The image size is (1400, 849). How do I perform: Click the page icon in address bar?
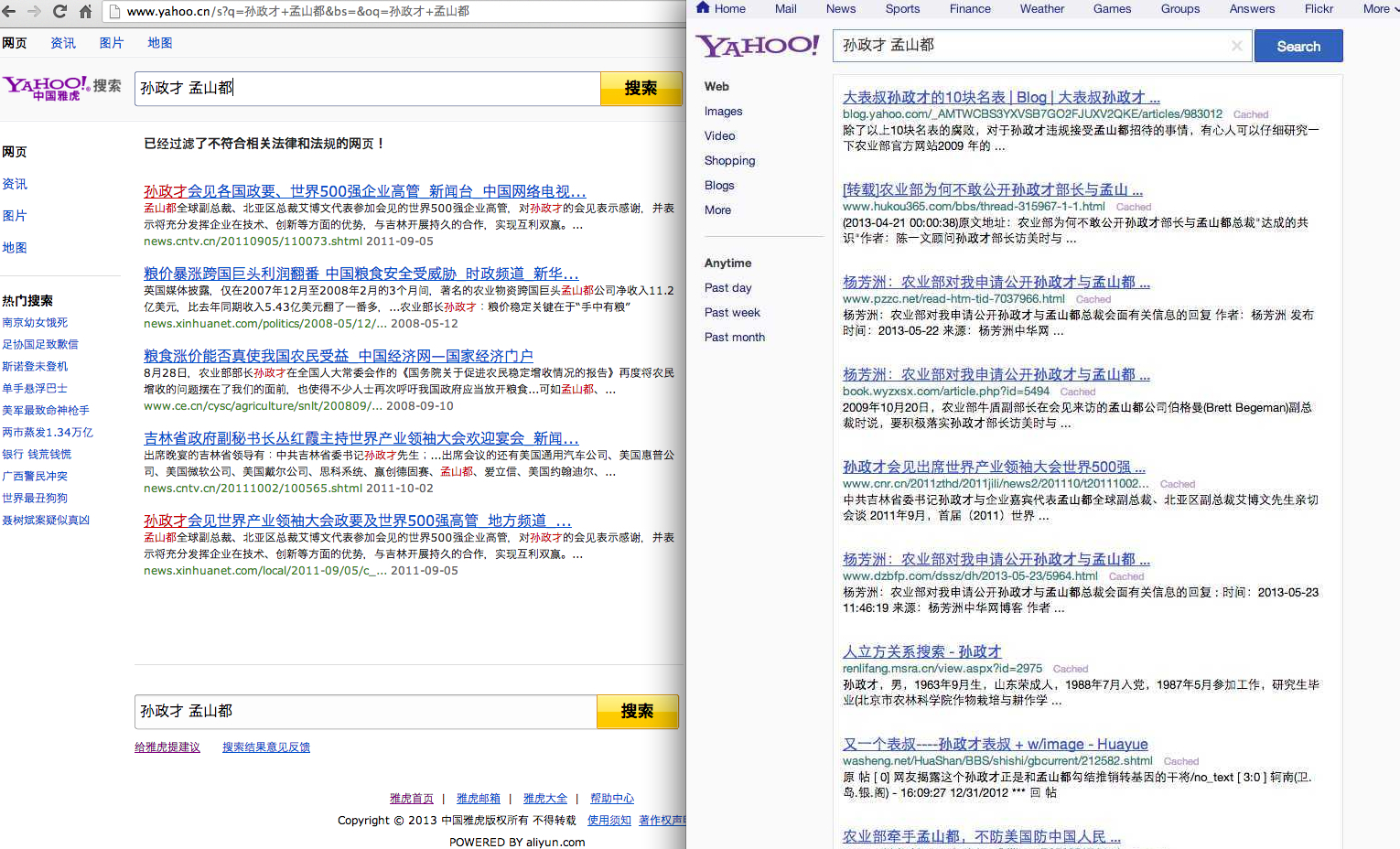(114, 12)
